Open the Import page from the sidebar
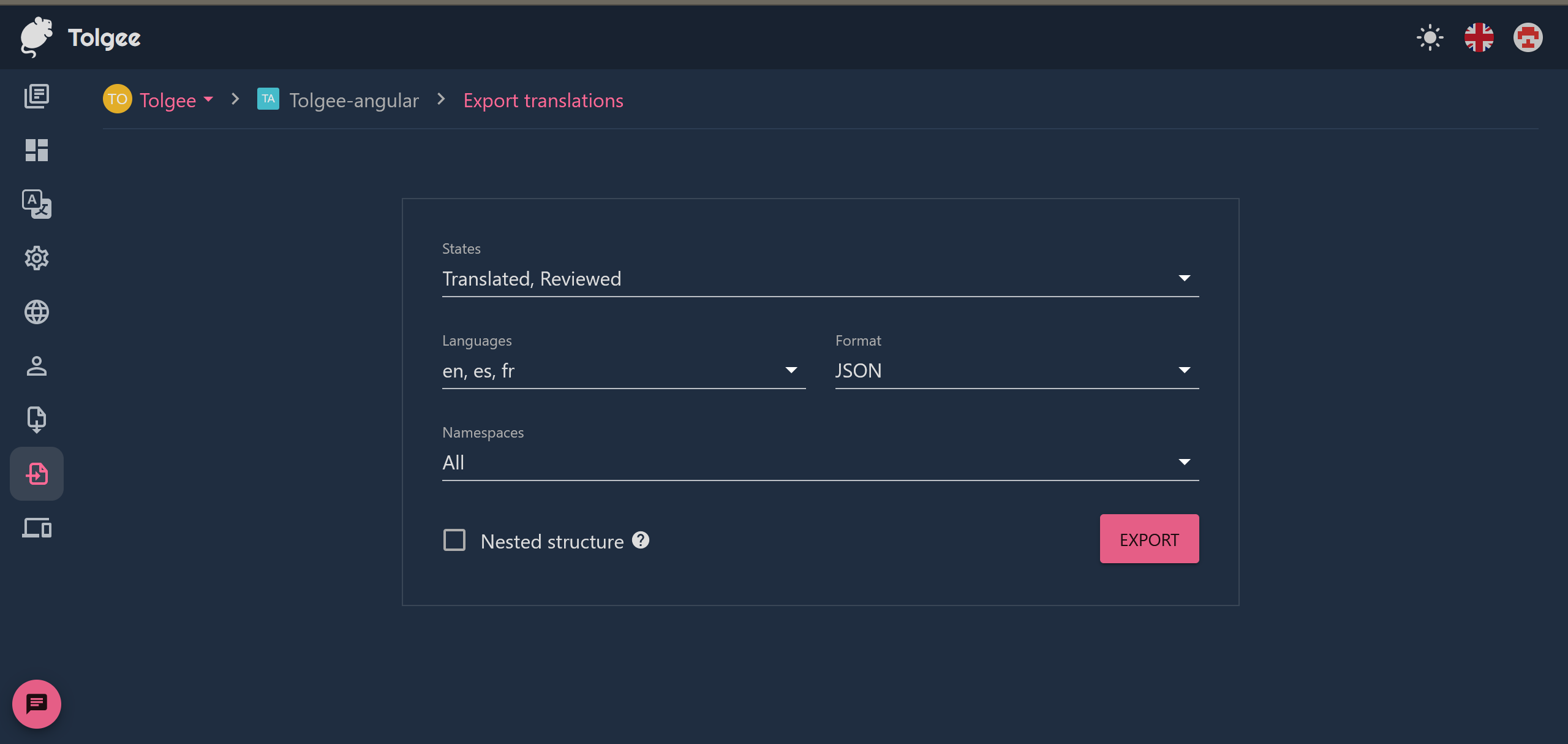 tap(37, 419)
